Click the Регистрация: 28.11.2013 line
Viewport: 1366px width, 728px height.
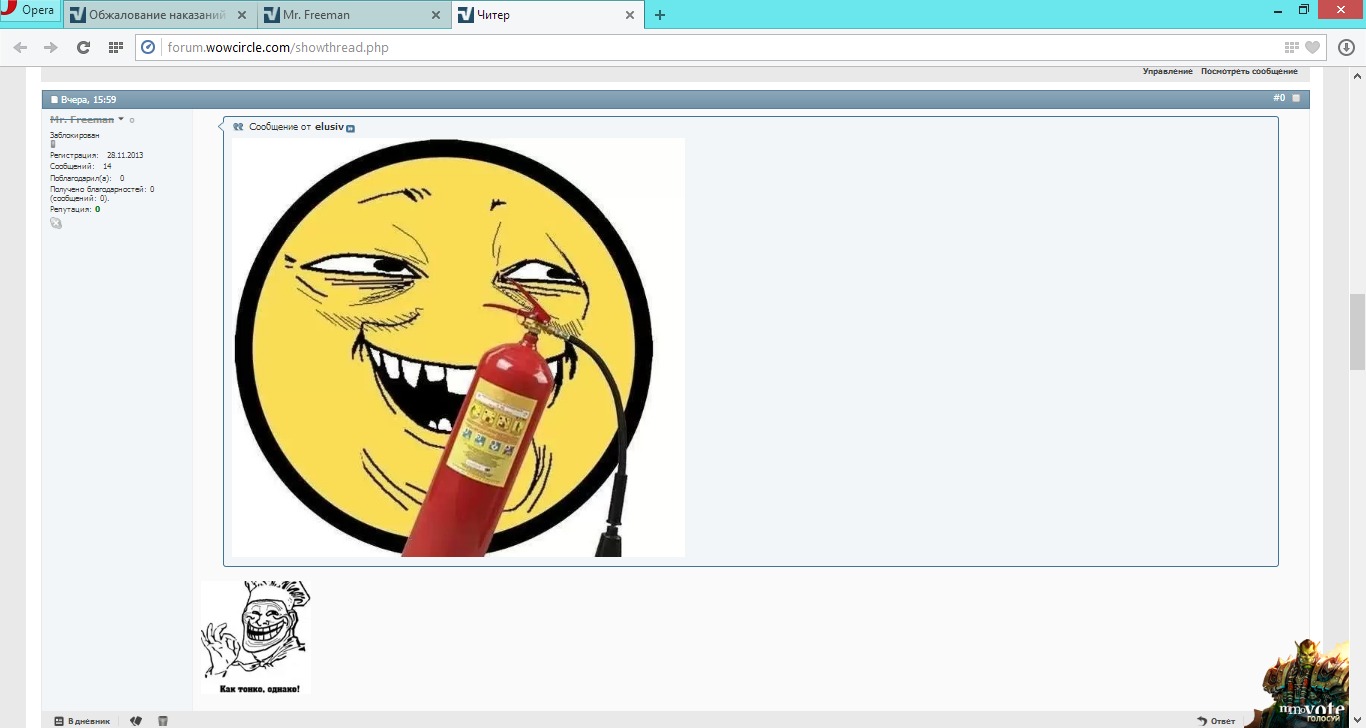point(97,155)
